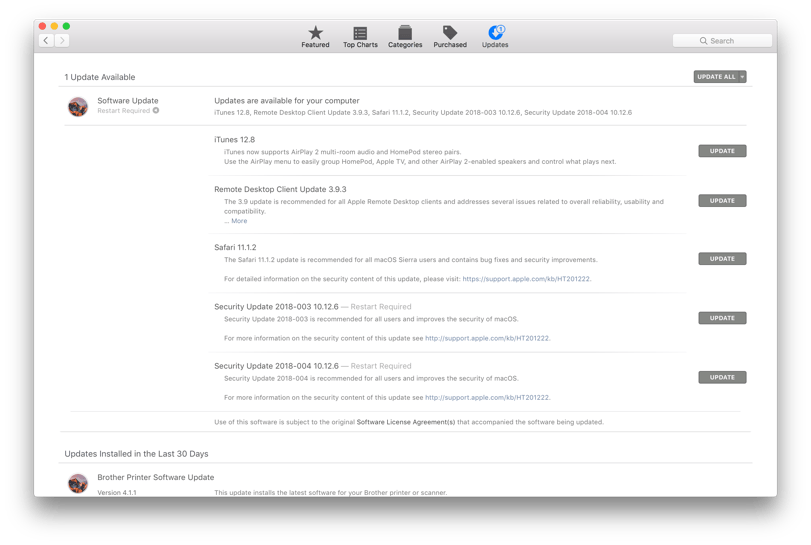Screen dimensions: 811x545
Task: Open the Software License Agreement(s) link
Action: click(x=406, y=422)
